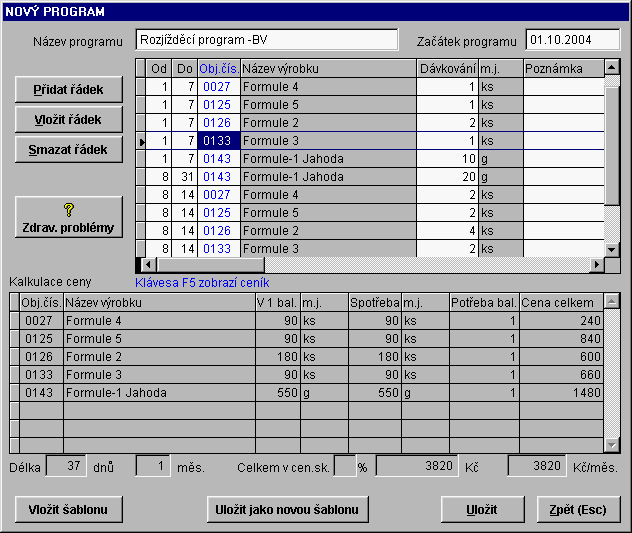
Task: Click price 660 for Formule 3
Action: click(561, 375)
